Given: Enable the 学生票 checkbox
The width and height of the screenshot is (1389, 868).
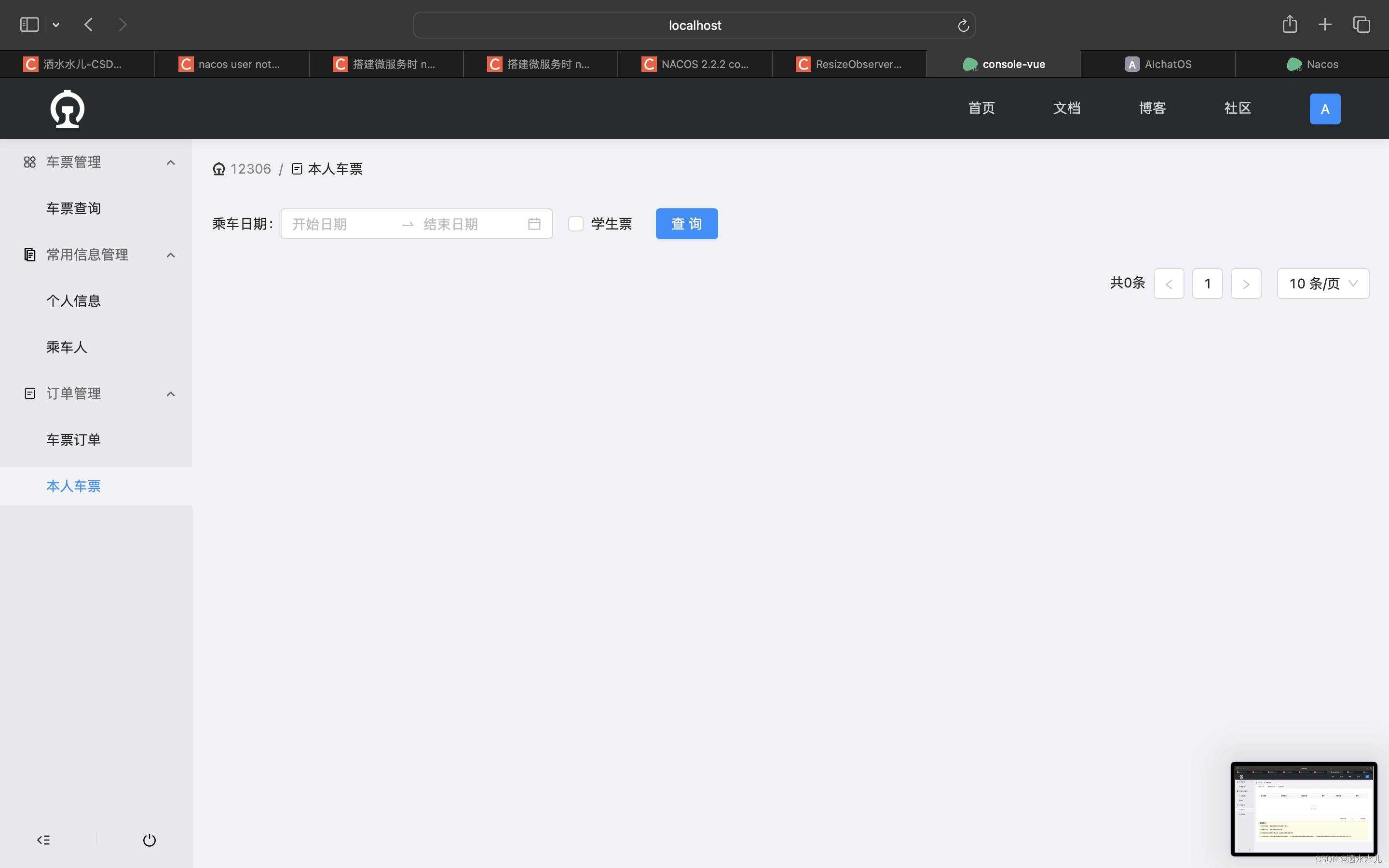Looking at the screenshot, I should tap(576, 224).
